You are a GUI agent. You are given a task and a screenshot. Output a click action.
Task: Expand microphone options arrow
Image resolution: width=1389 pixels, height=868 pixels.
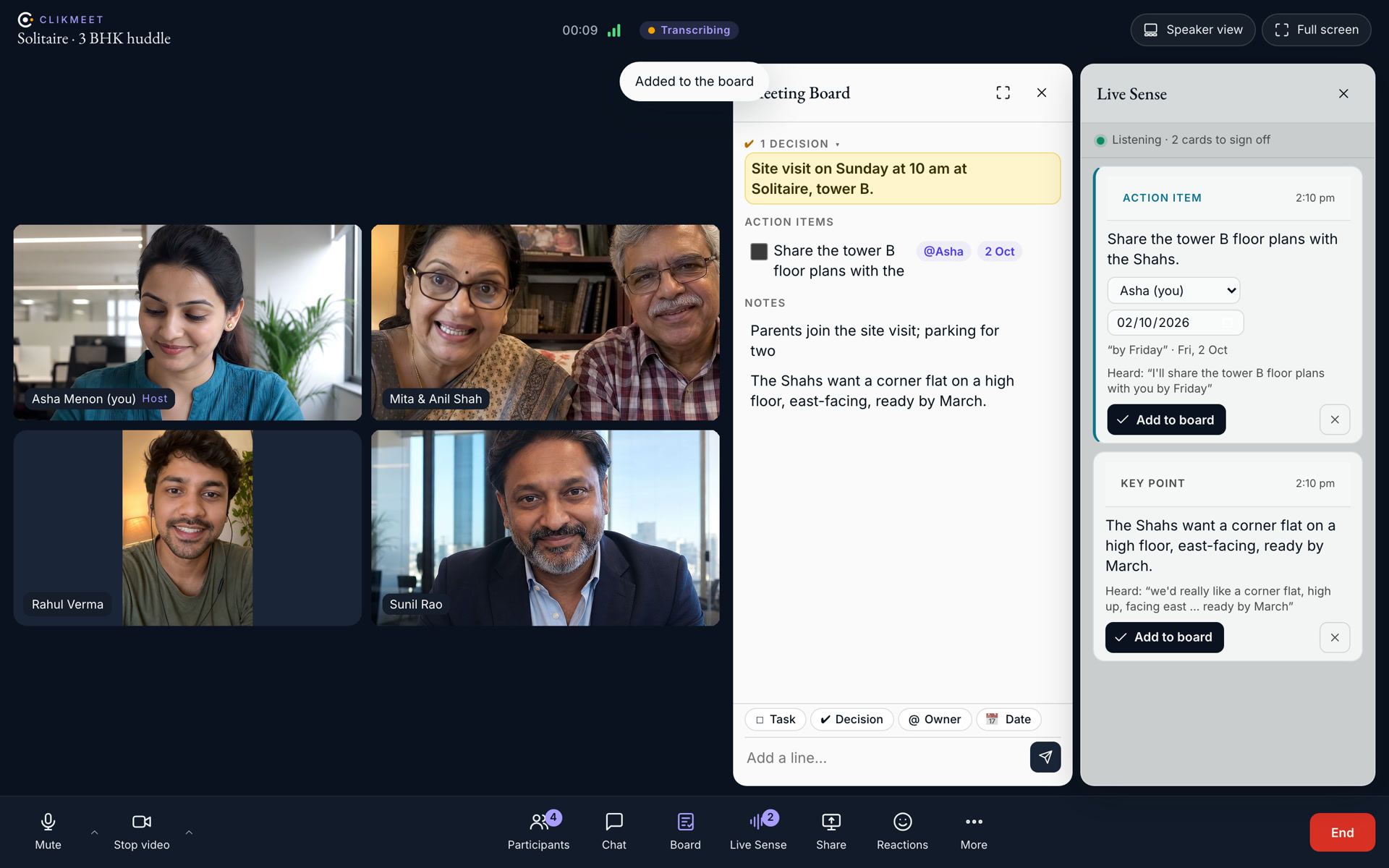click(94, 832)
